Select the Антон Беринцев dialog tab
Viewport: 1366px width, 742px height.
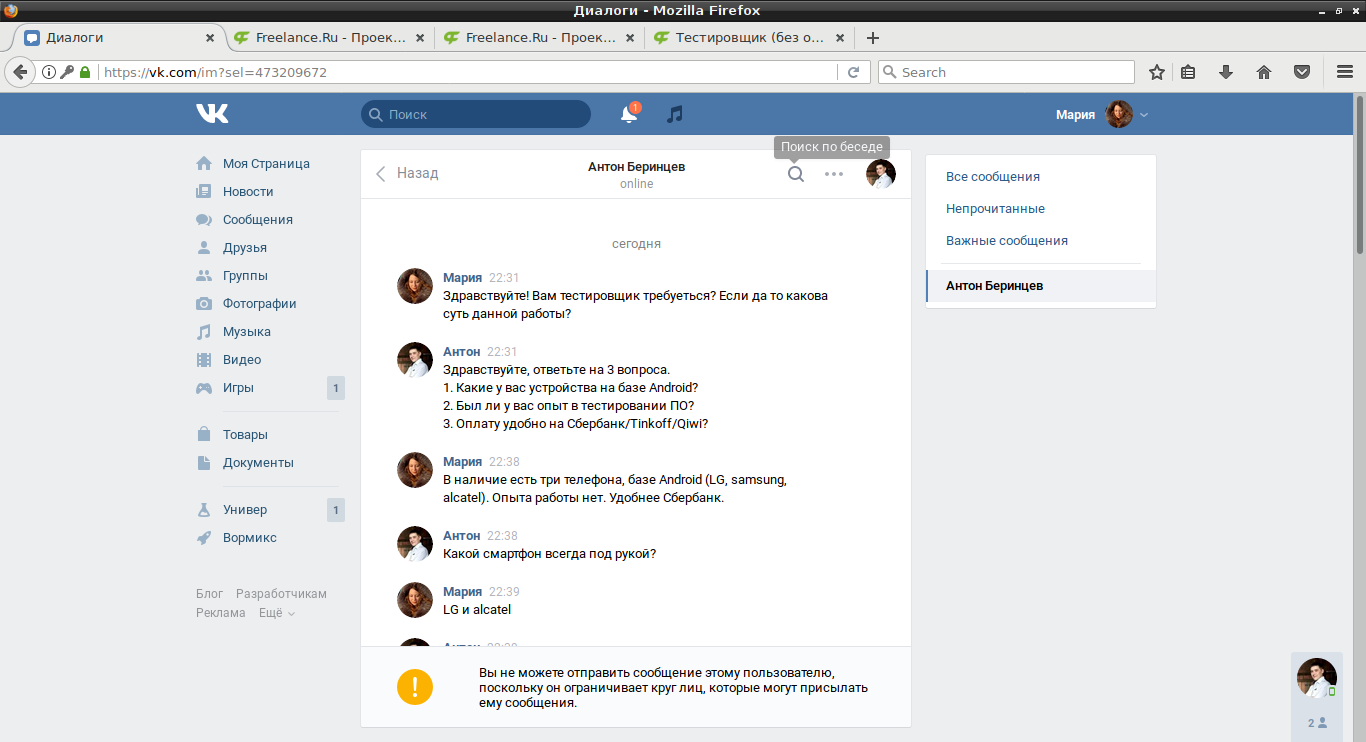1041,285
